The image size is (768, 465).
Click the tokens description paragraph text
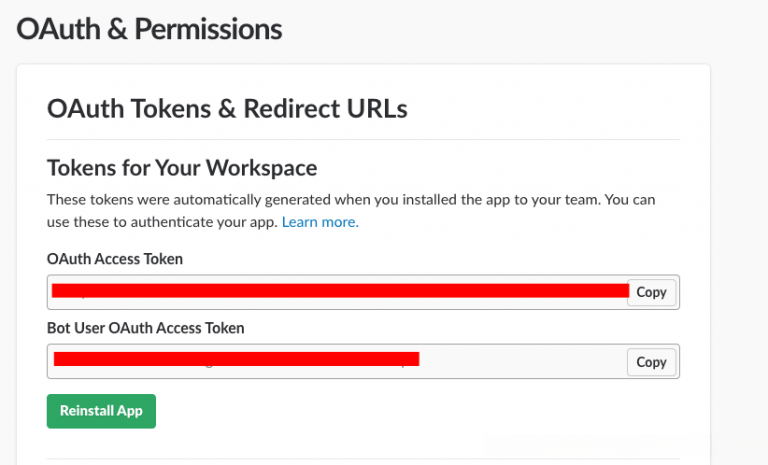point(350,200)
